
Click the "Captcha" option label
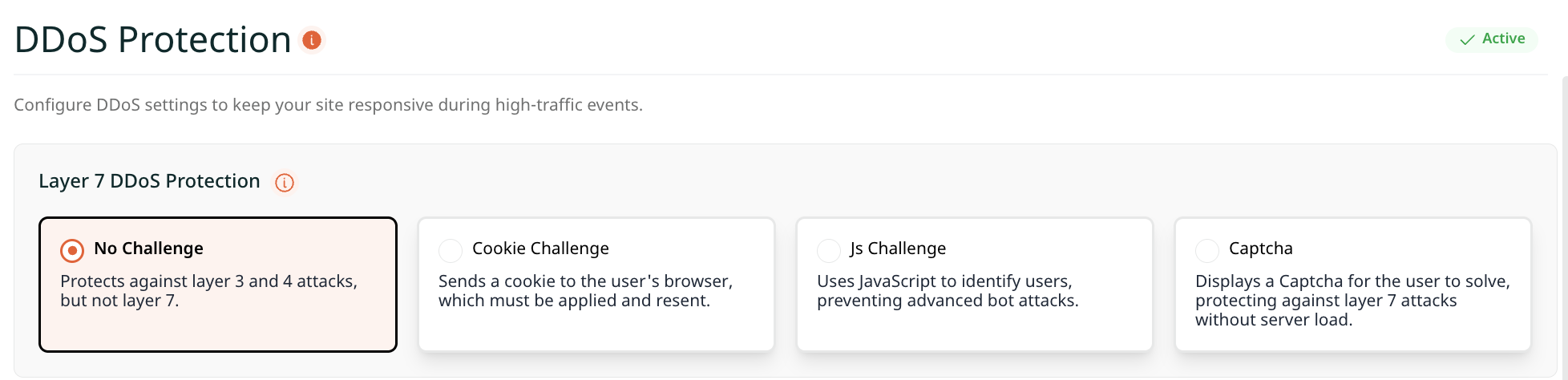tap(1260, 249)
